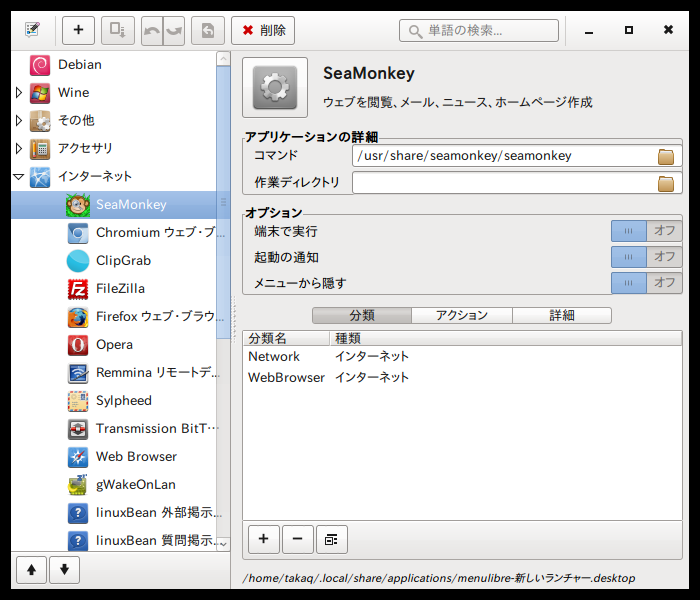700x600 pixels.
Task: Toggle the 起動の通知 switch
Action: [646, 257]
